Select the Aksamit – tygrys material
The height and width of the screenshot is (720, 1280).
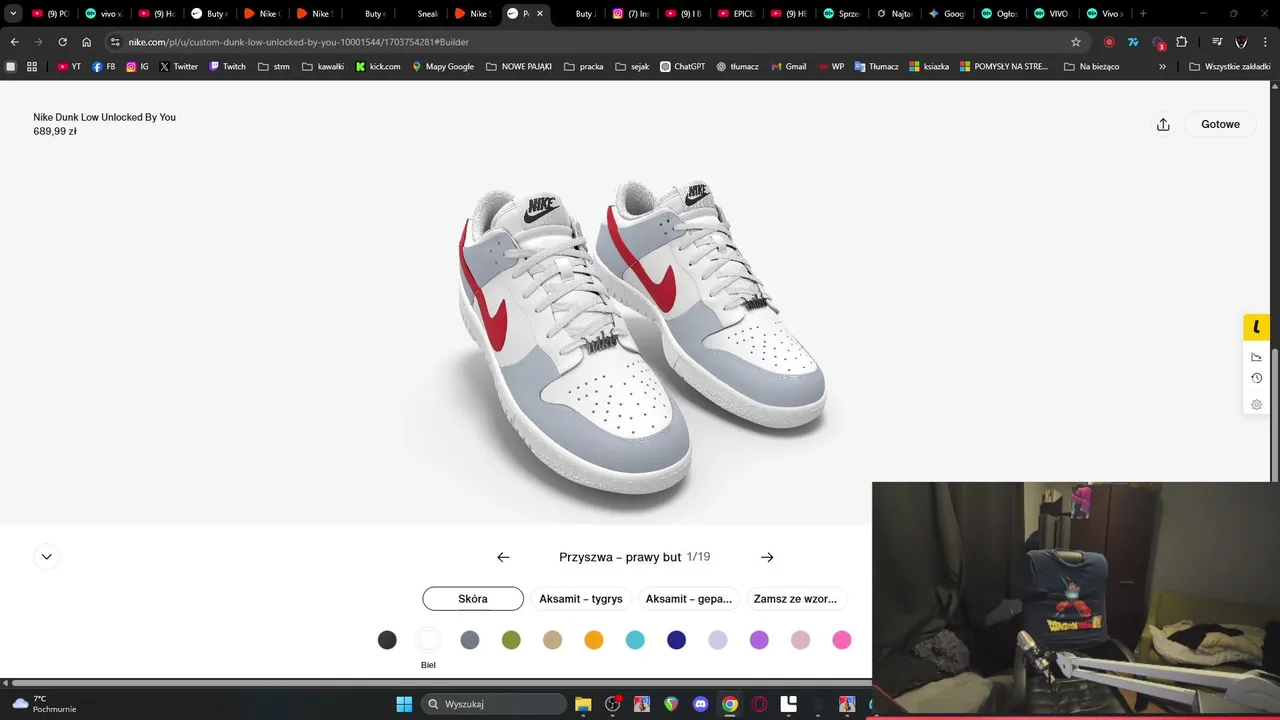click(581, 599)
